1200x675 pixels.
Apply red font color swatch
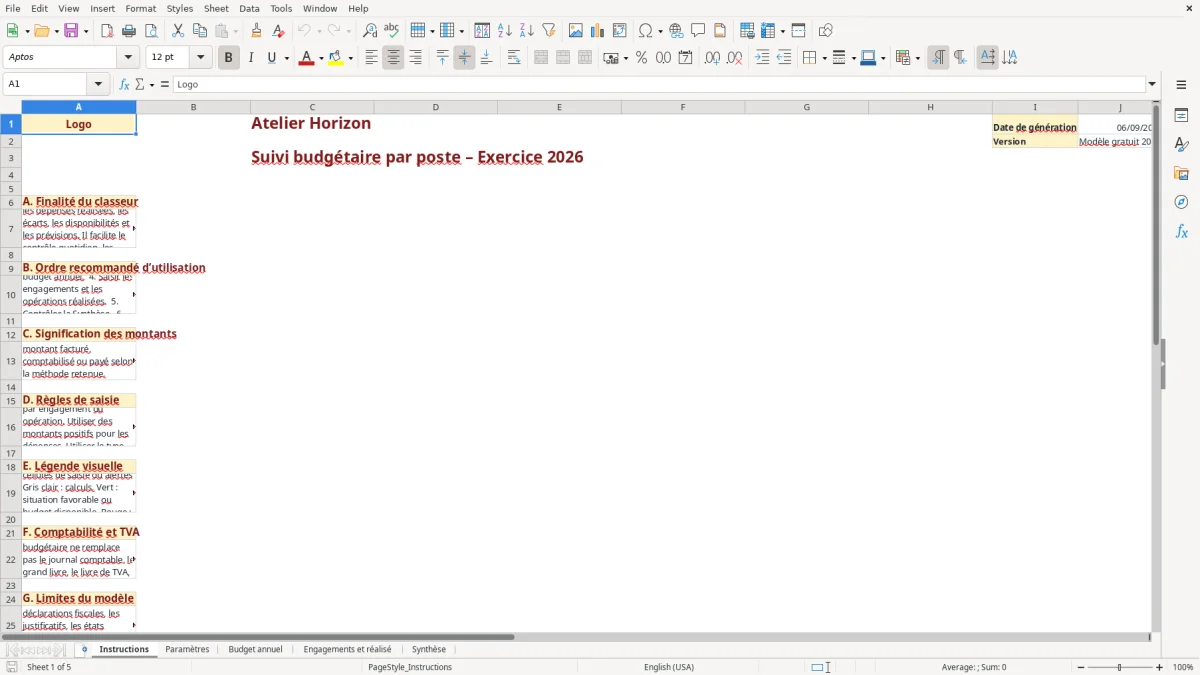pyautogui.click(x=306, y=58)
